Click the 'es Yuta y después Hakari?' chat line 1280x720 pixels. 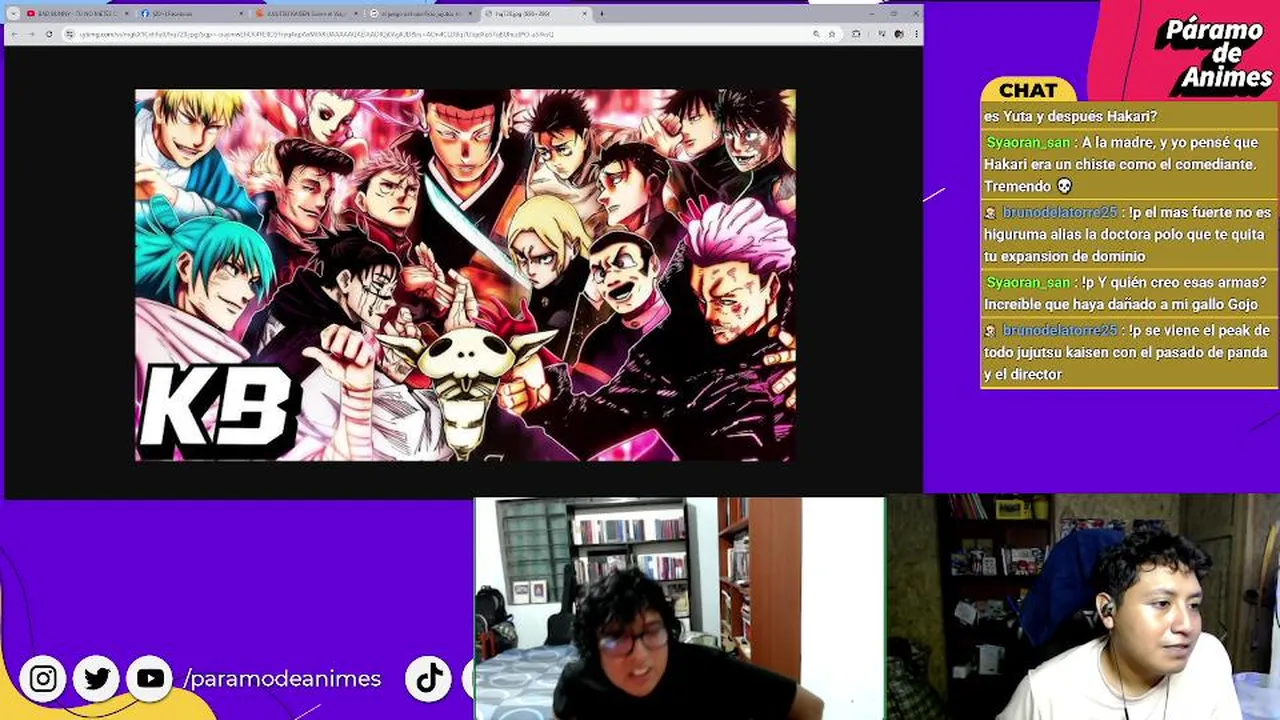click(1070, 116)
